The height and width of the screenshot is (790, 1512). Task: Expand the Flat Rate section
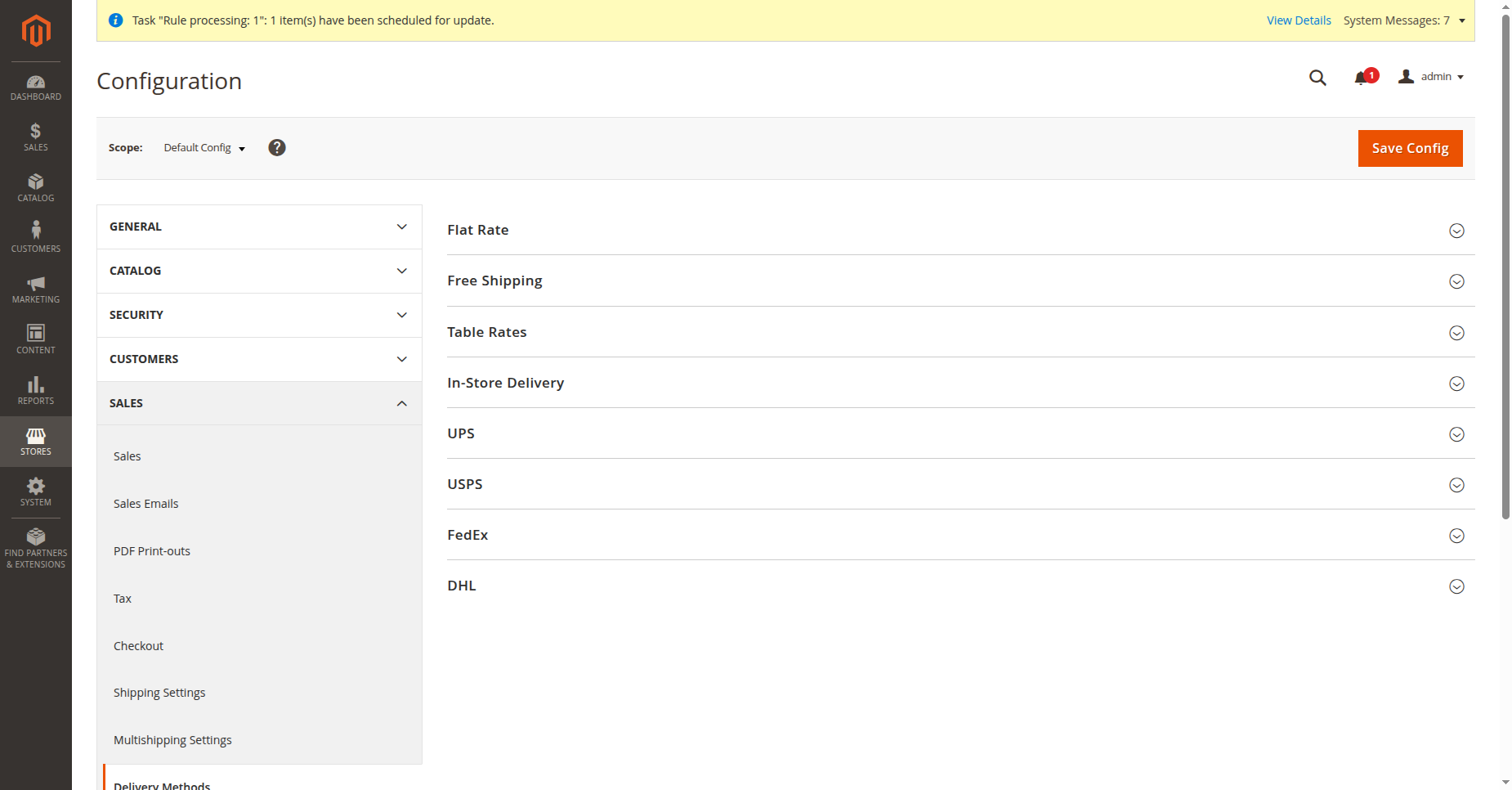click(x=960, y=230)
